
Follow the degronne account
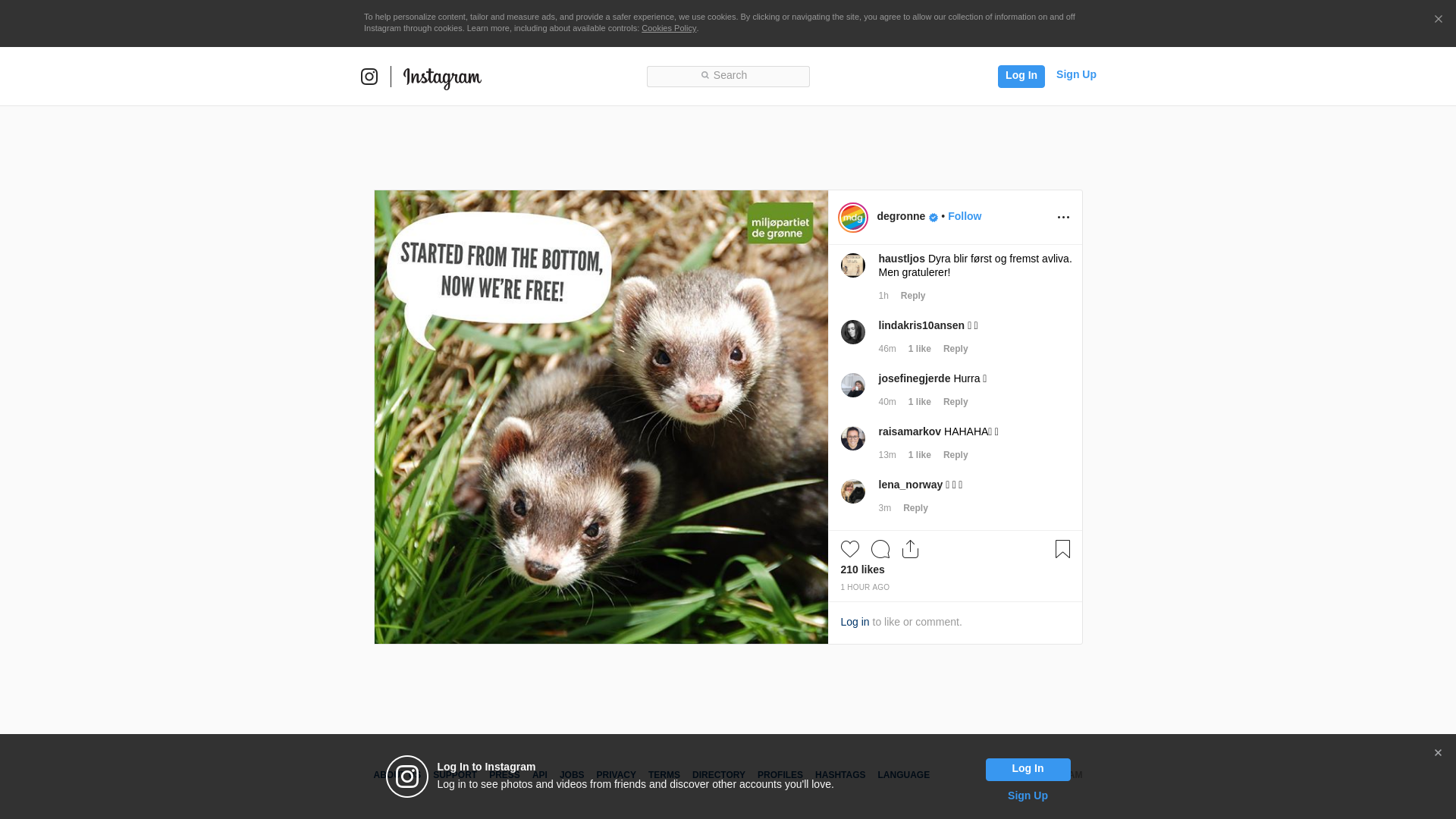[x=964, y=216]
